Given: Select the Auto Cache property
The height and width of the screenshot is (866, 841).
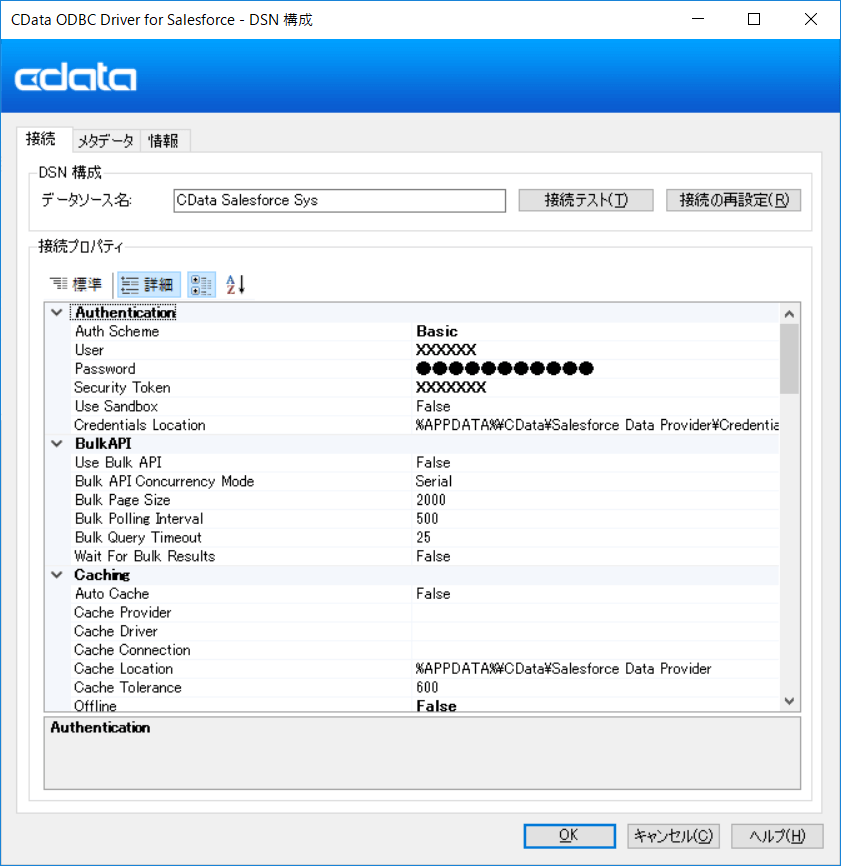Looking at the screenshot, I should point(425,594).
